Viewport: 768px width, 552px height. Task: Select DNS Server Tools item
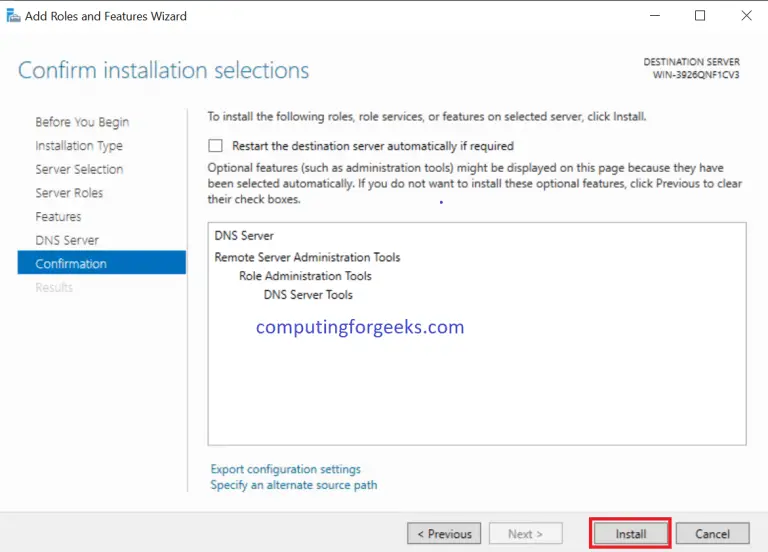tap(308, 295)
